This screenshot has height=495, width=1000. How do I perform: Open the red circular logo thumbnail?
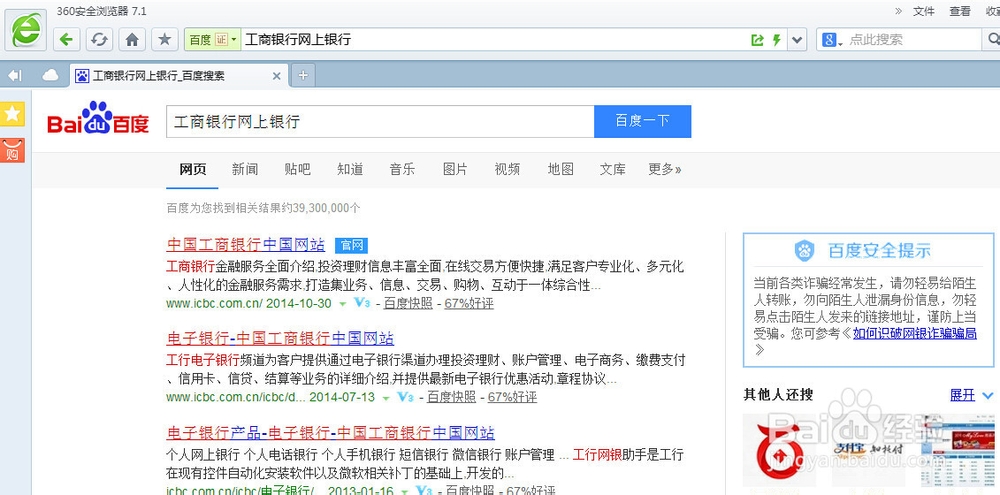pyautogui.click(x=779, y=451)
